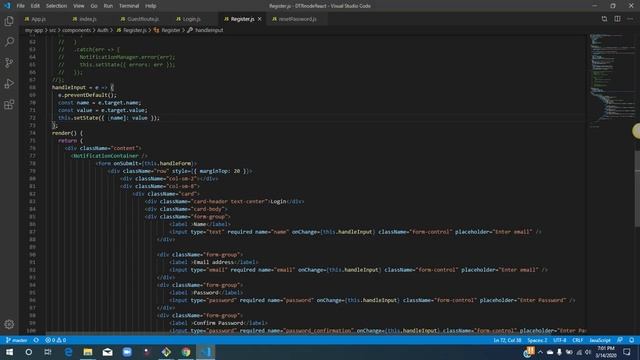Image resolution: width=640 pixels, height=360 pixels.
Task: Close the Register.js tab
Action: [x=260, y=19]
